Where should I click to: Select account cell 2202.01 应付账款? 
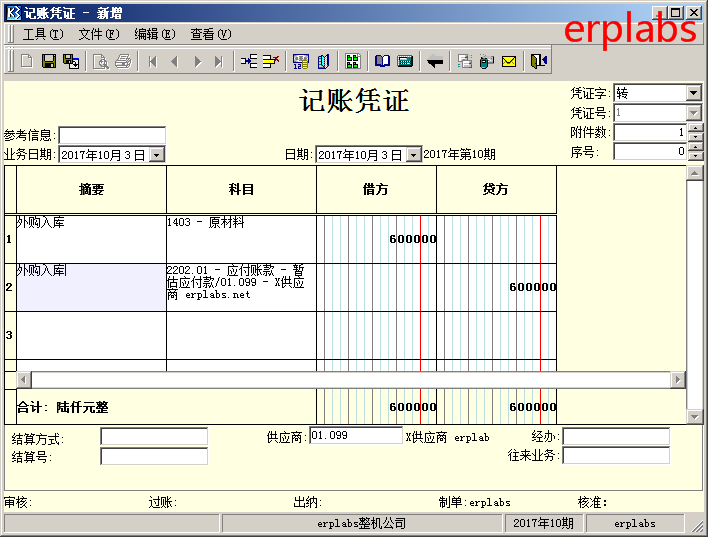pyautogui.click(x=241, y=287)
